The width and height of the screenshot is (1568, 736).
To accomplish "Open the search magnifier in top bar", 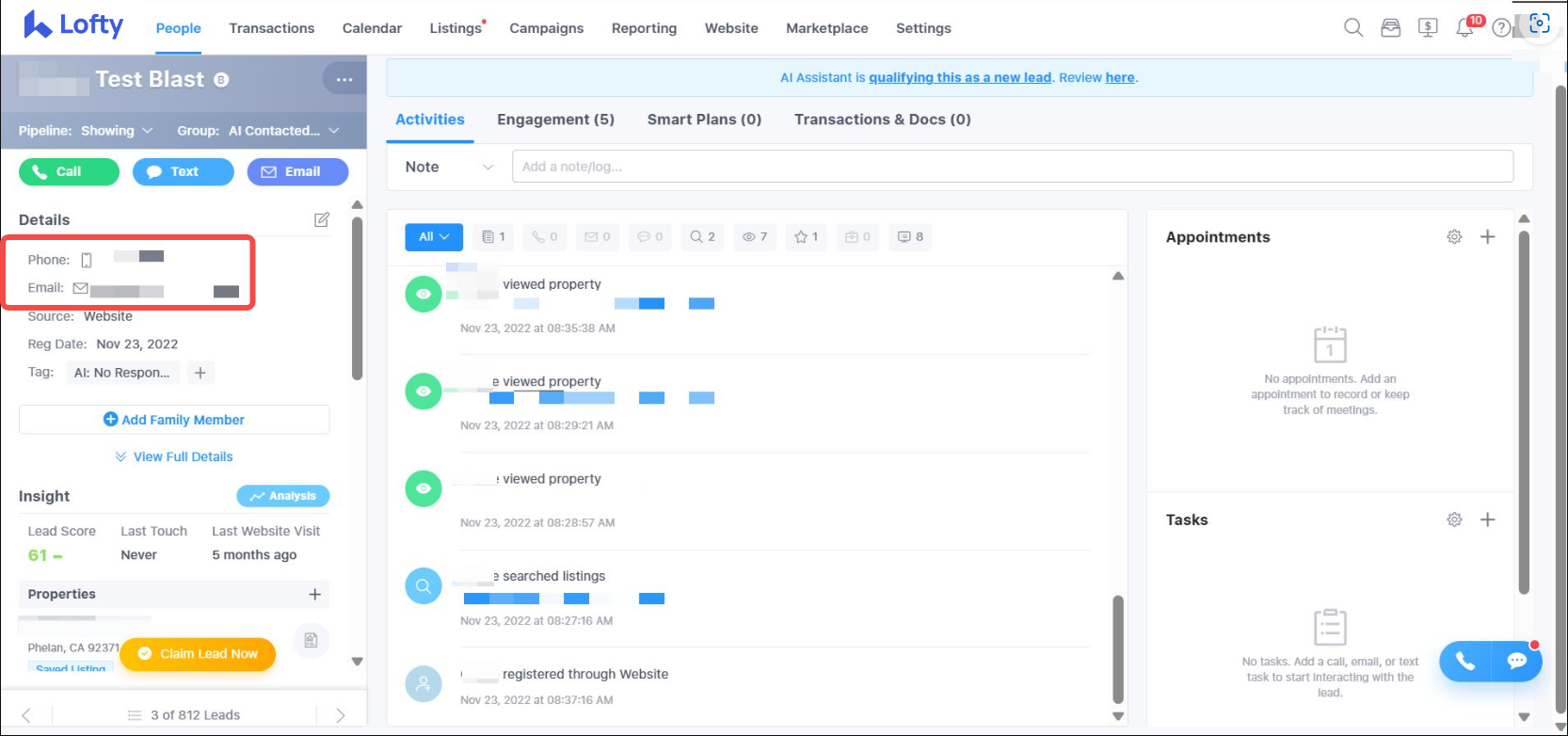I will pos(1353,28).
